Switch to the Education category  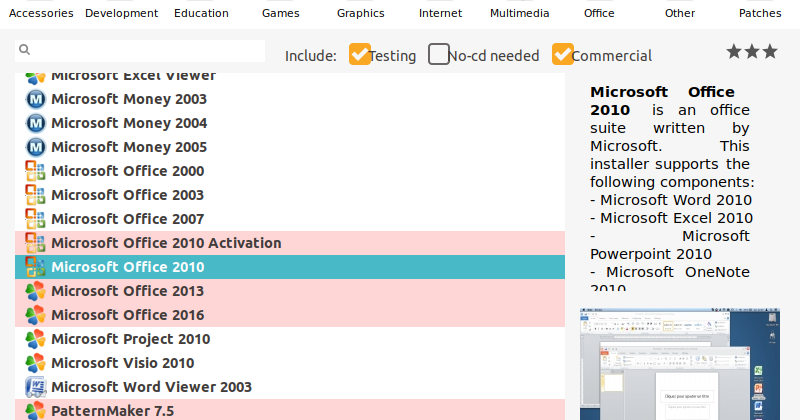(201, 13)
